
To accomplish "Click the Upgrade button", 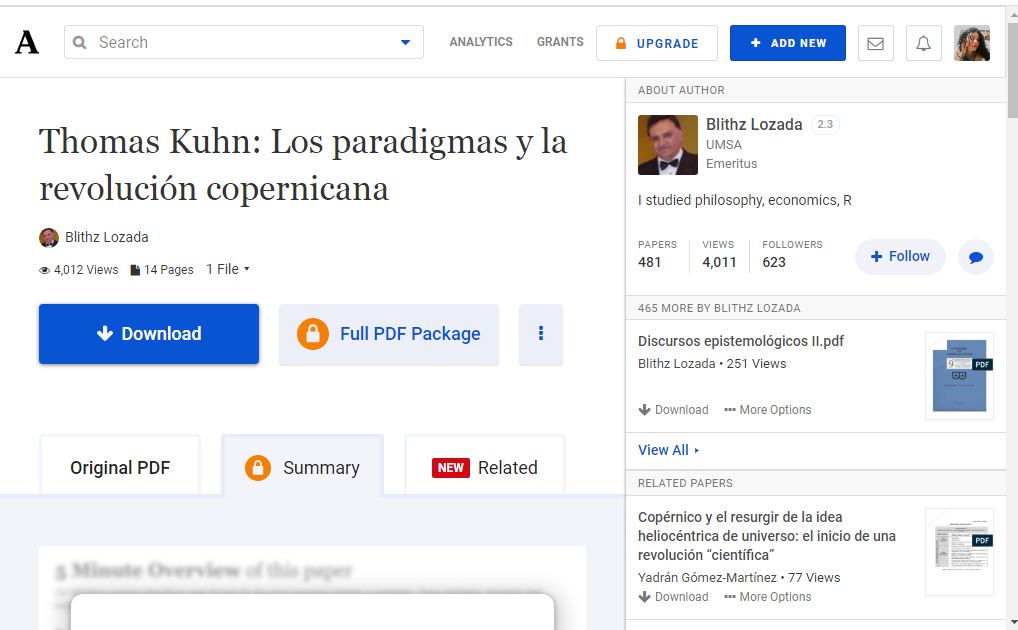I will pos(656,43).
